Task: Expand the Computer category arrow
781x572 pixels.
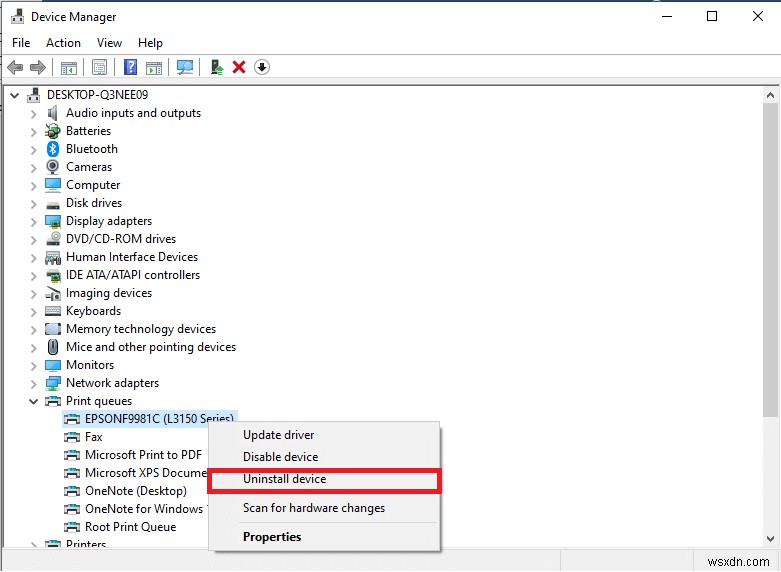Action: click(x=33, y=186)
